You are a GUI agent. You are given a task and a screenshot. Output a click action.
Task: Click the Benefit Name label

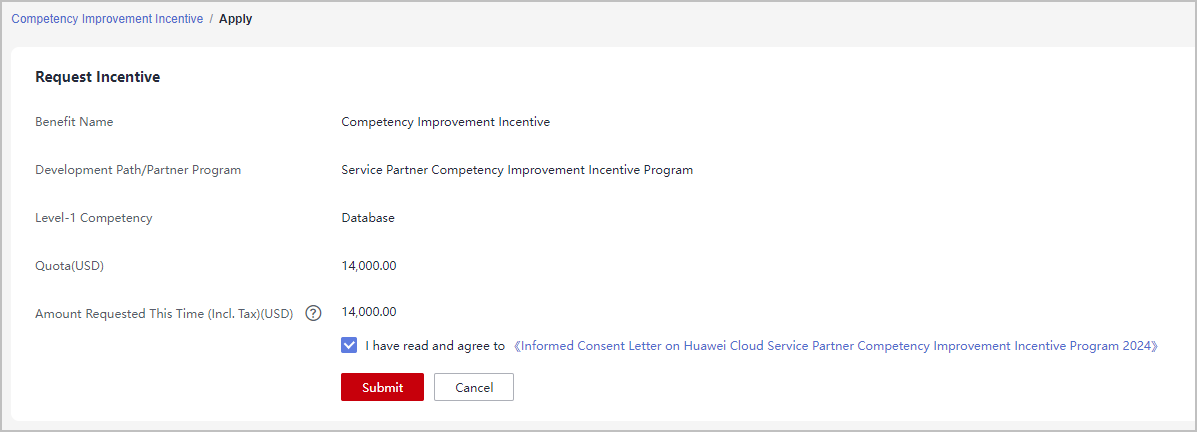(x=74, y=122)
